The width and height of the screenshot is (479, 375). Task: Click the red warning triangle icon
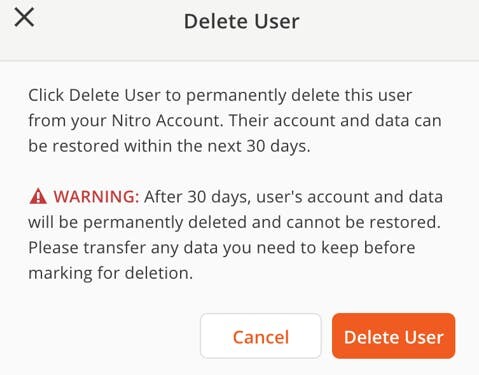pos(38,196)
